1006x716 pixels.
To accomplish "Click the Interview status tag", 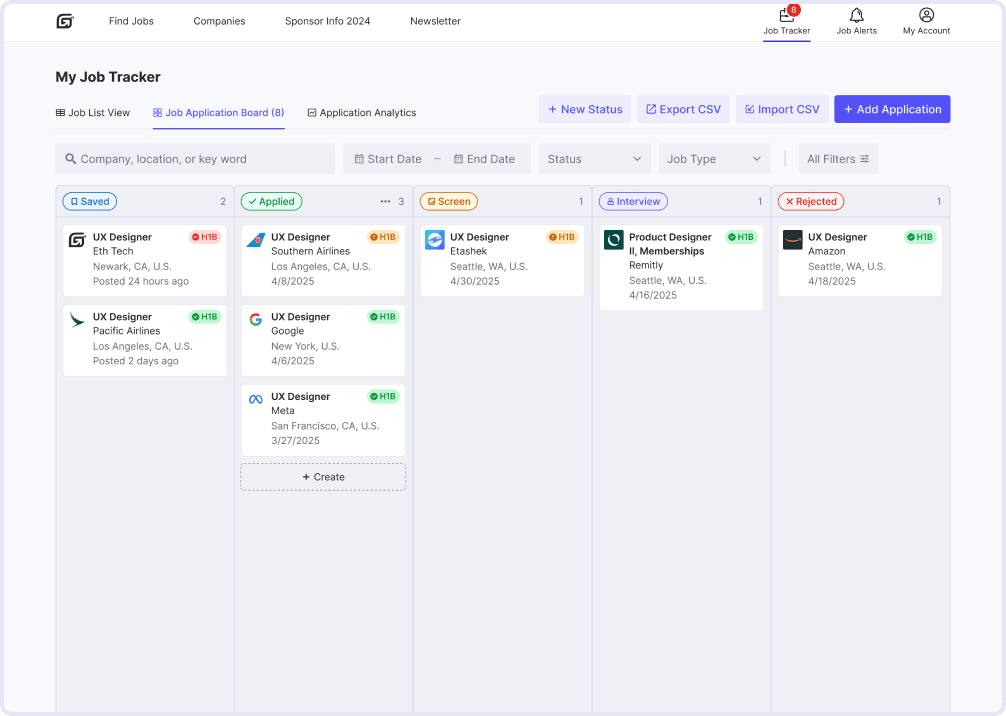I will click(633, 201).
